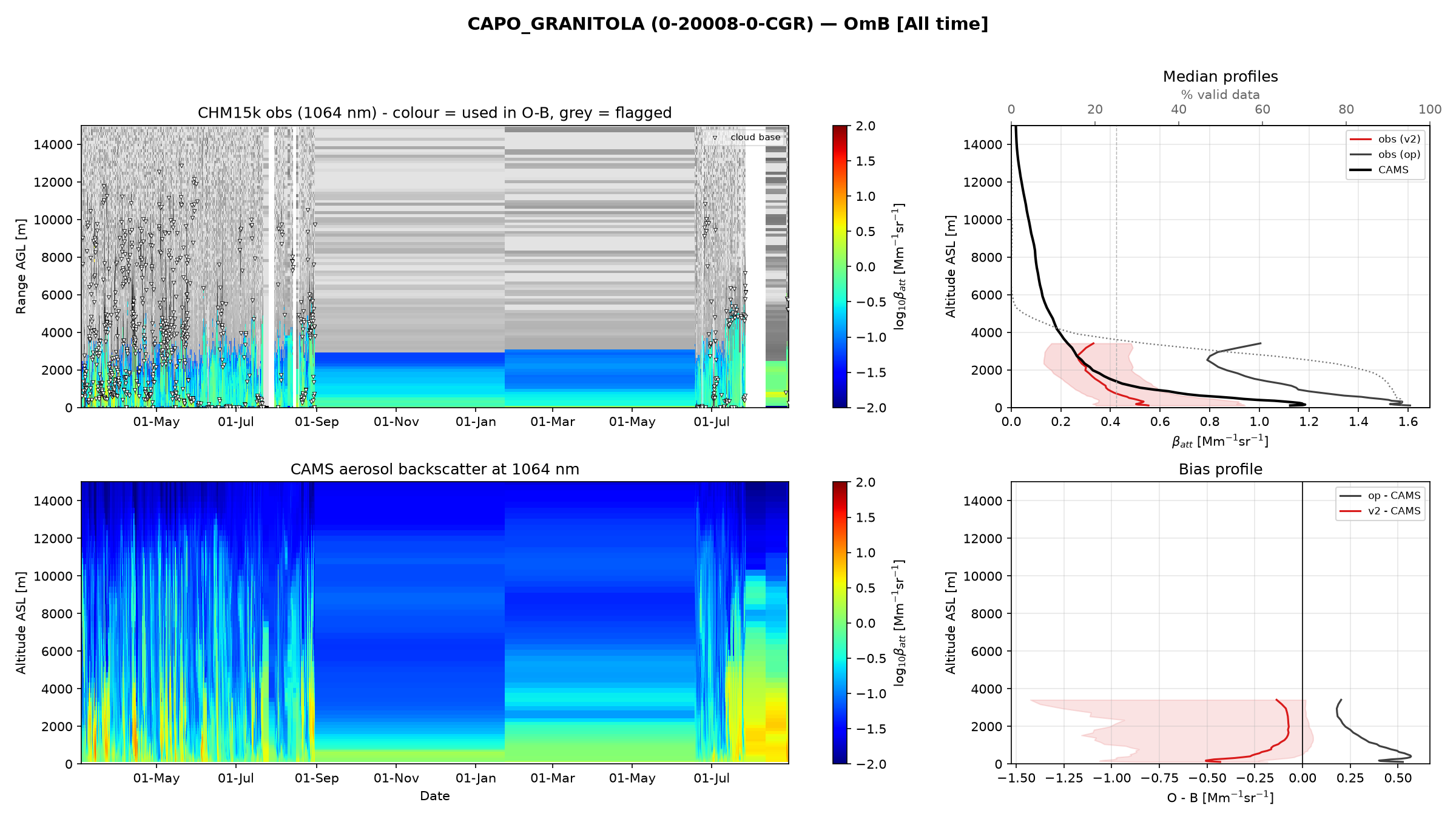Select the CAMS aerosol backscatter plot title

(434, 470)
